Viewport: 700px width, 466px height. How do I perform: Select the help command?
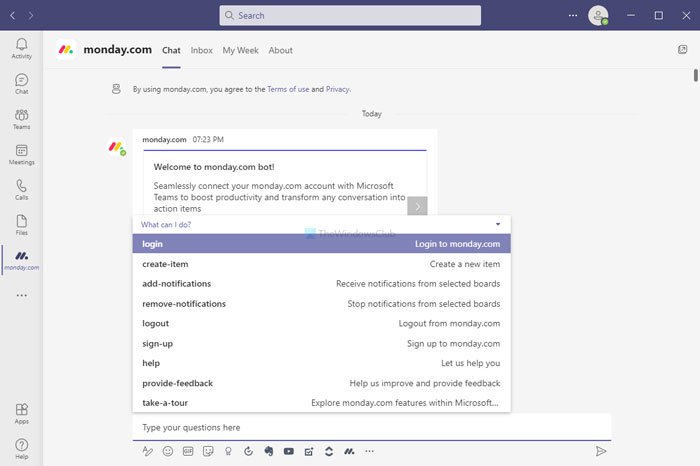pyautogui.click(x=321, y=363)
